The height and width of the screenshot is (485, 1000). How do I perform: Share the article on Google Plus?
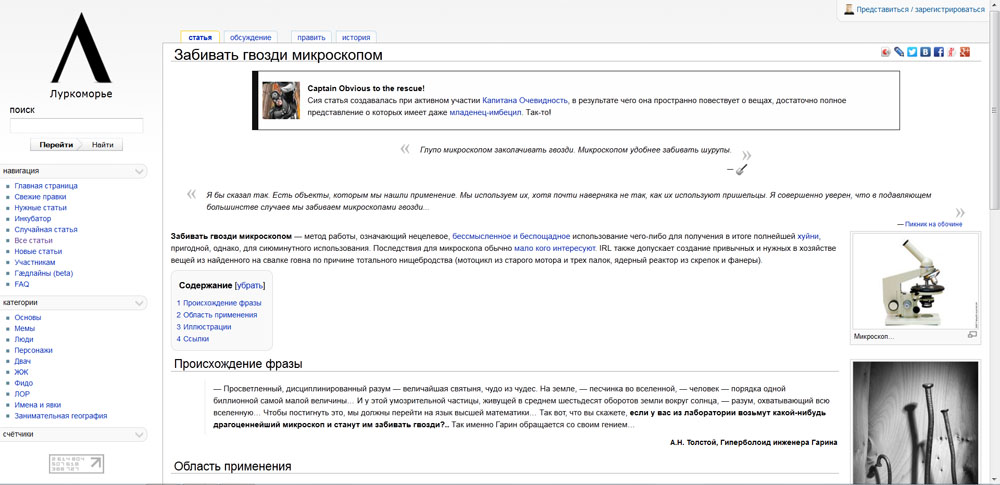click(964, 52)
